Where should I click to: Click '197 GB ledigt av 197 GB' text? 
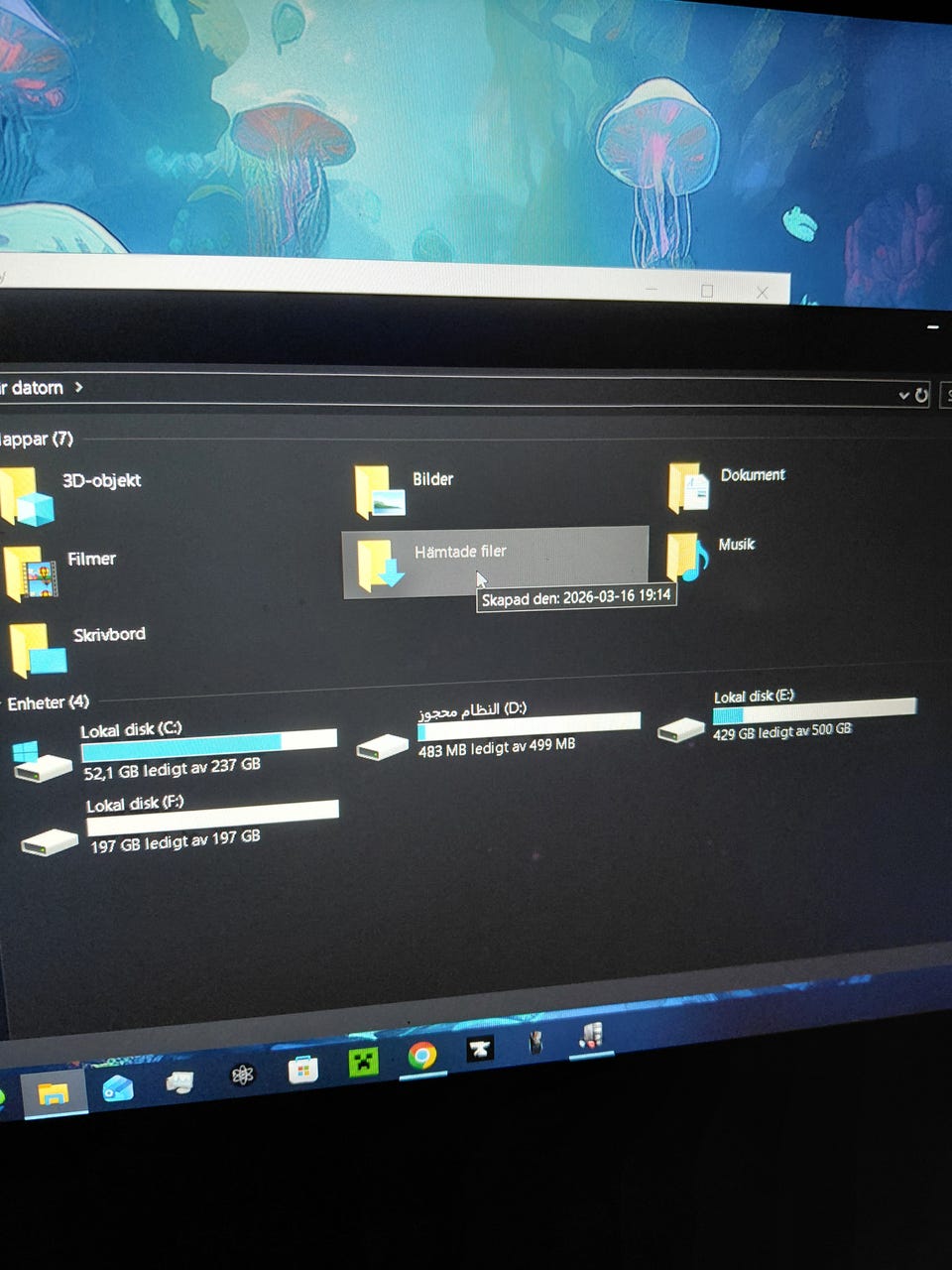(x=176, y=840)
